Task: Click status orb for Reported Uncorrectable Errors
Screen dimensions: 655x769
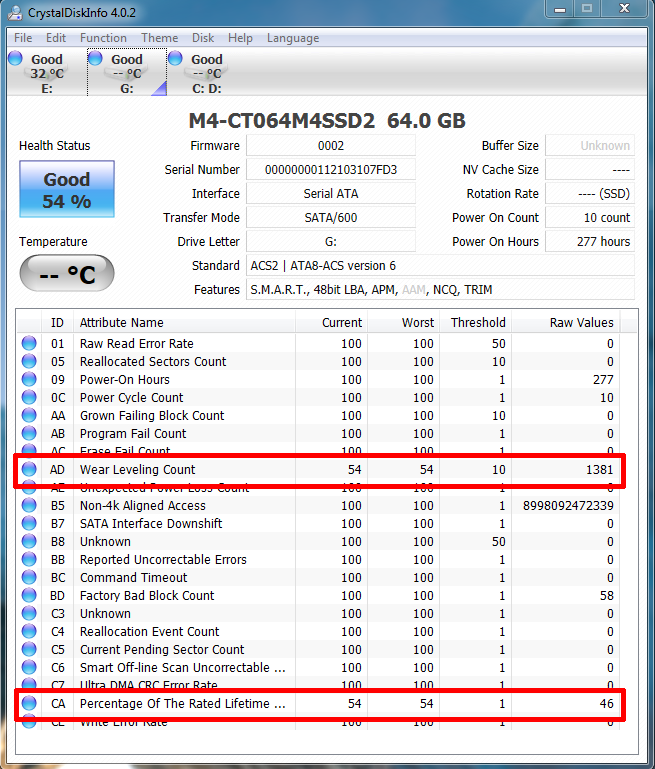Action: [x=29, y=559]
